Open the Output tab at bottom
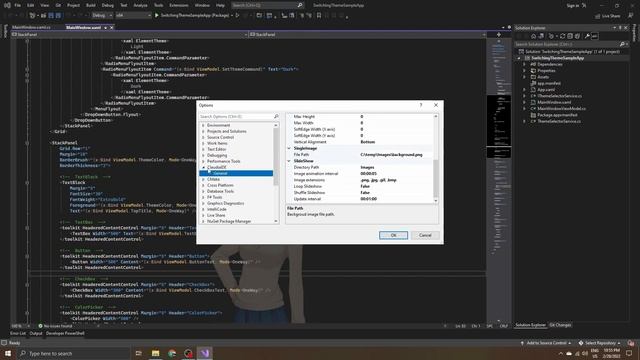This screenshot has width=640, height=360. click(36, 333)
